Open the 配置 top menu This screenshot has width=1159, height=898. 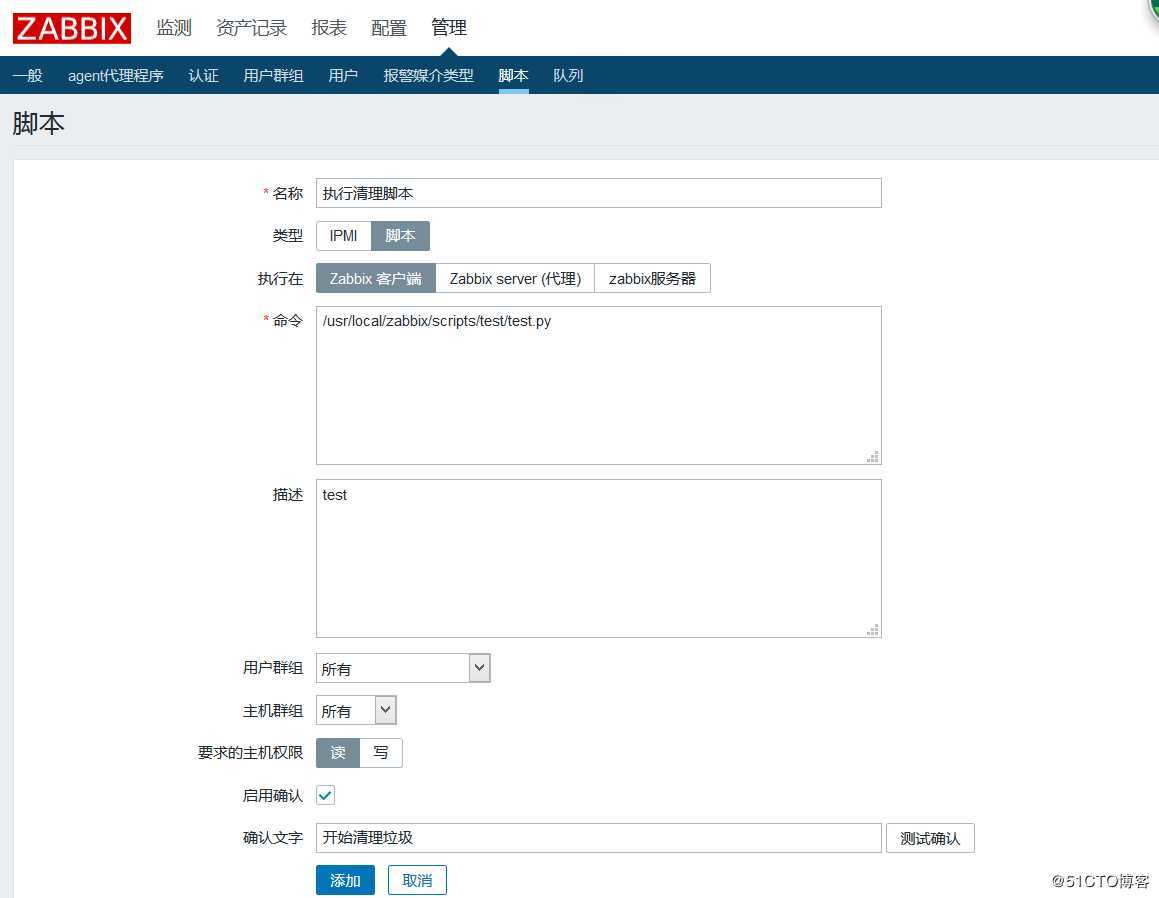click(389, 28)
